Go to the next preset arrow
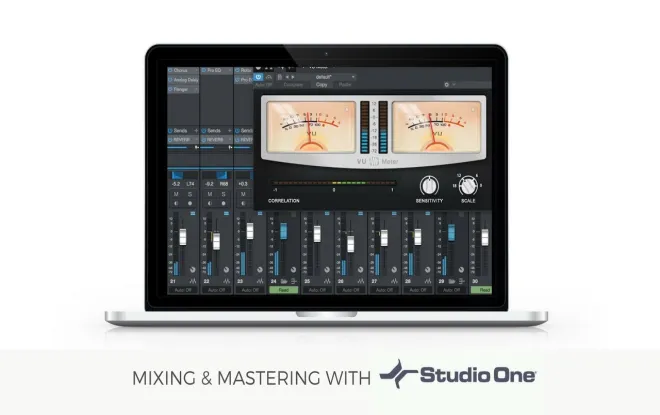The image size is (660, 415). pos(293,77)
